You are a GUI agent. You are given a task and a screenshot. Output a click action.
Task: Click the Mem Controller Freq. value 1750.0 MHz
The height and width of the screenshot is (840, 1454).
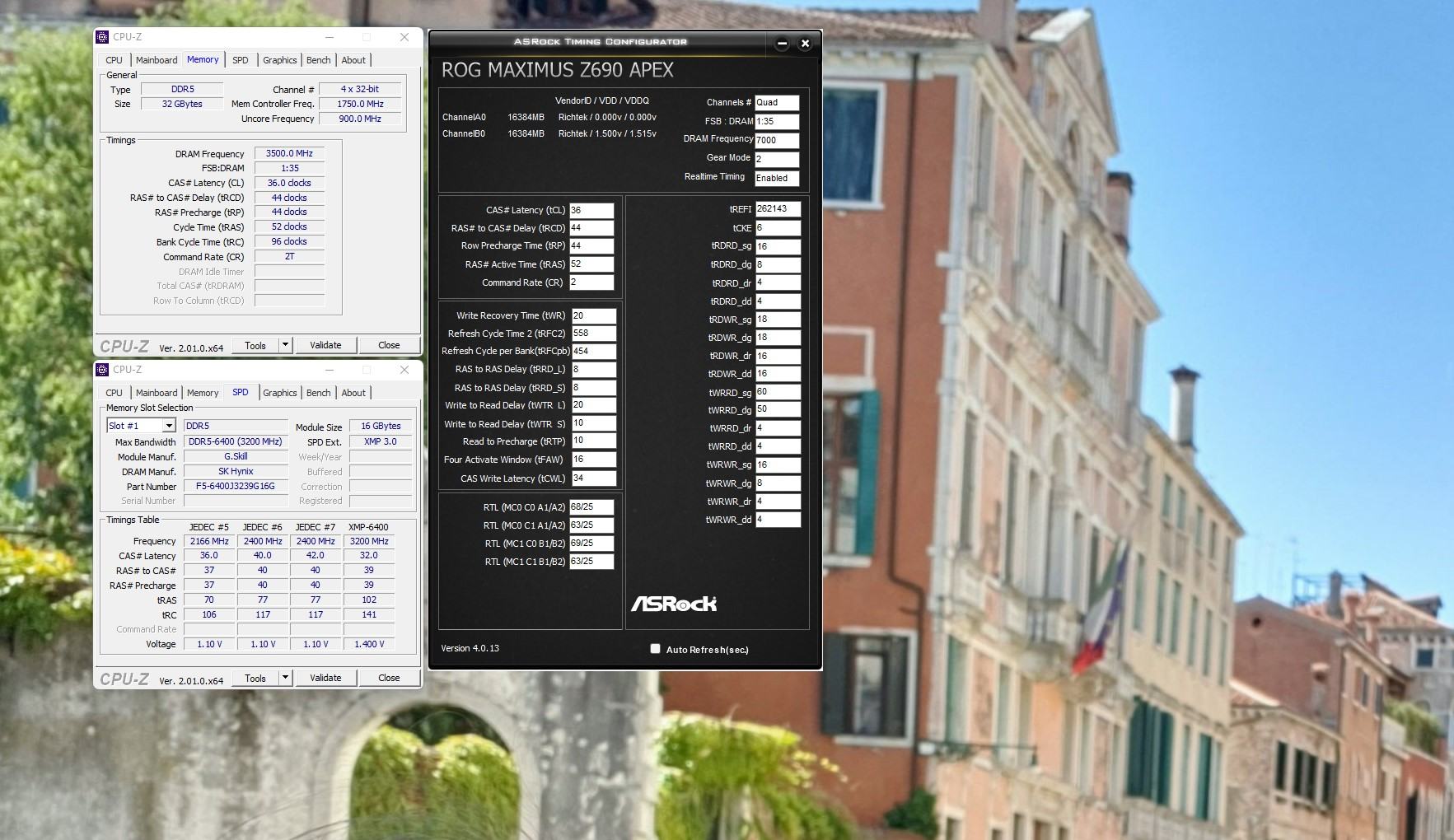coord(361,104)
